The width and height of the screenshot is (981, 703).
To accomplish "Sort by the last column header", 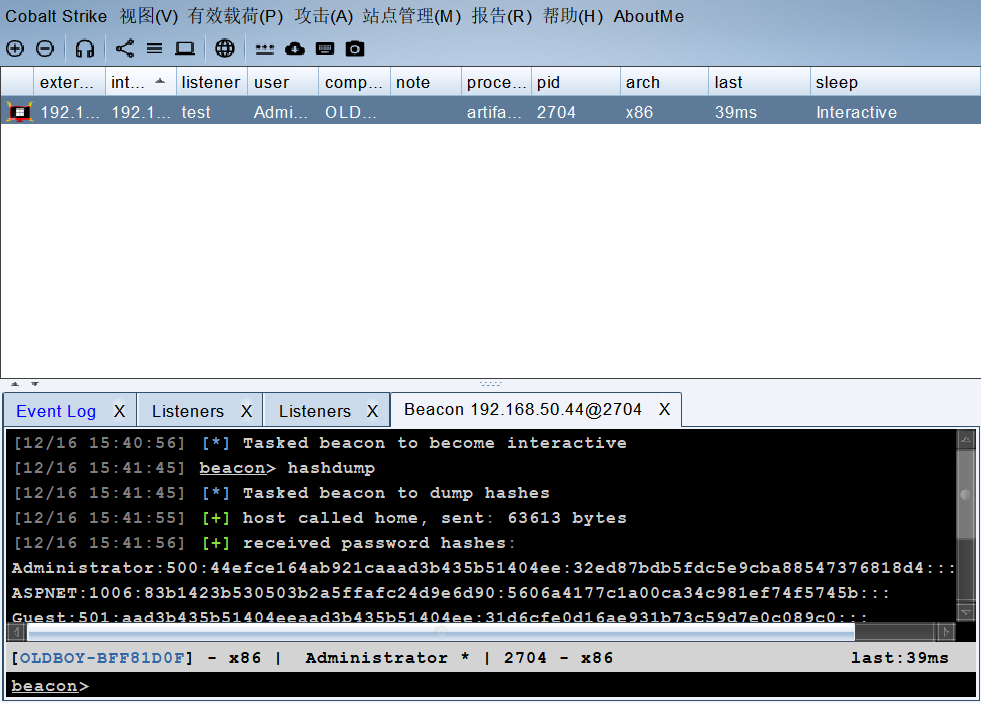I will click(x=760, y=82).
